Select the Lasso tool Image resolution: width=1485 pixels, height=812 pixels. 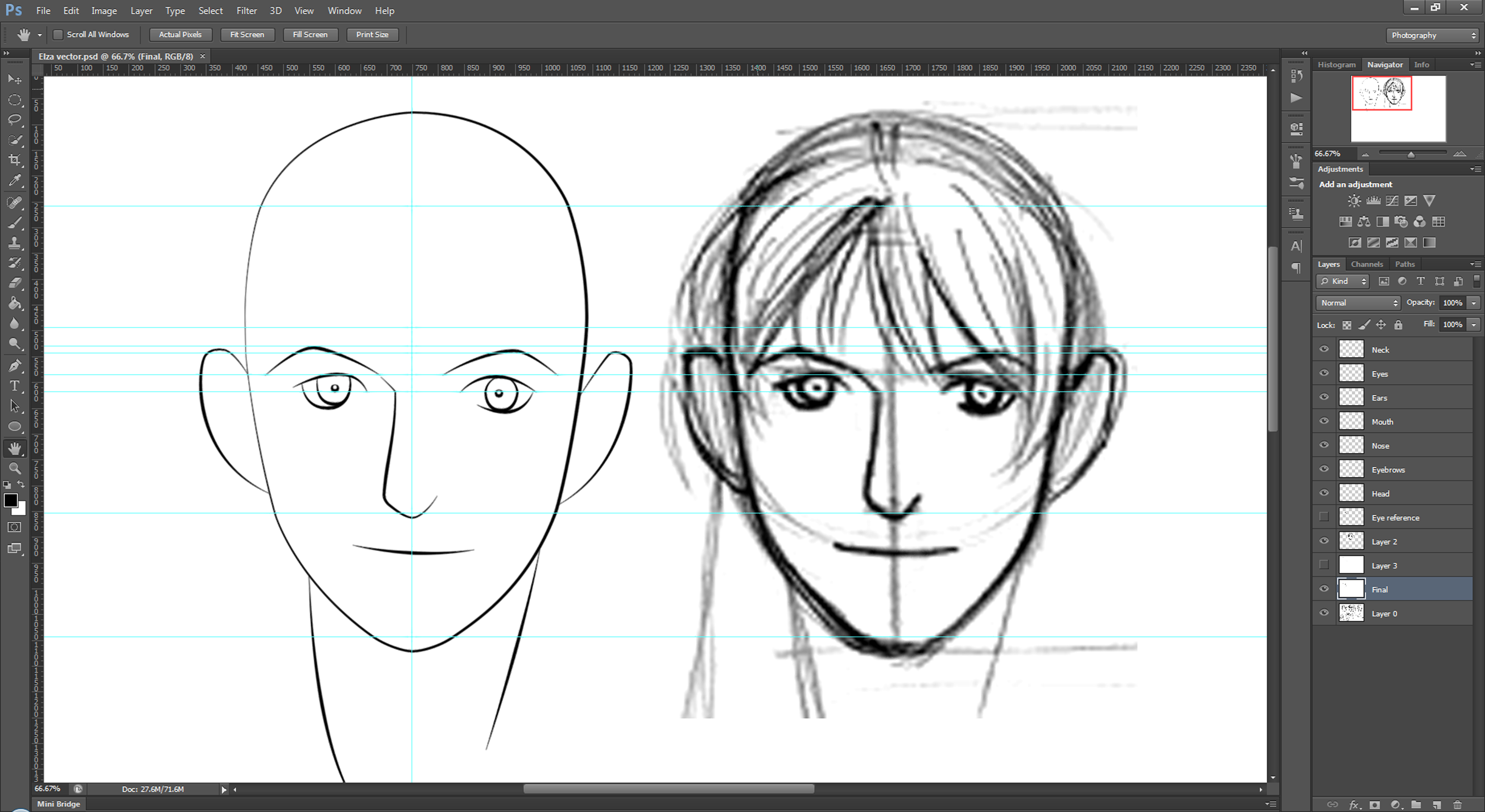(x=15, y=120)
